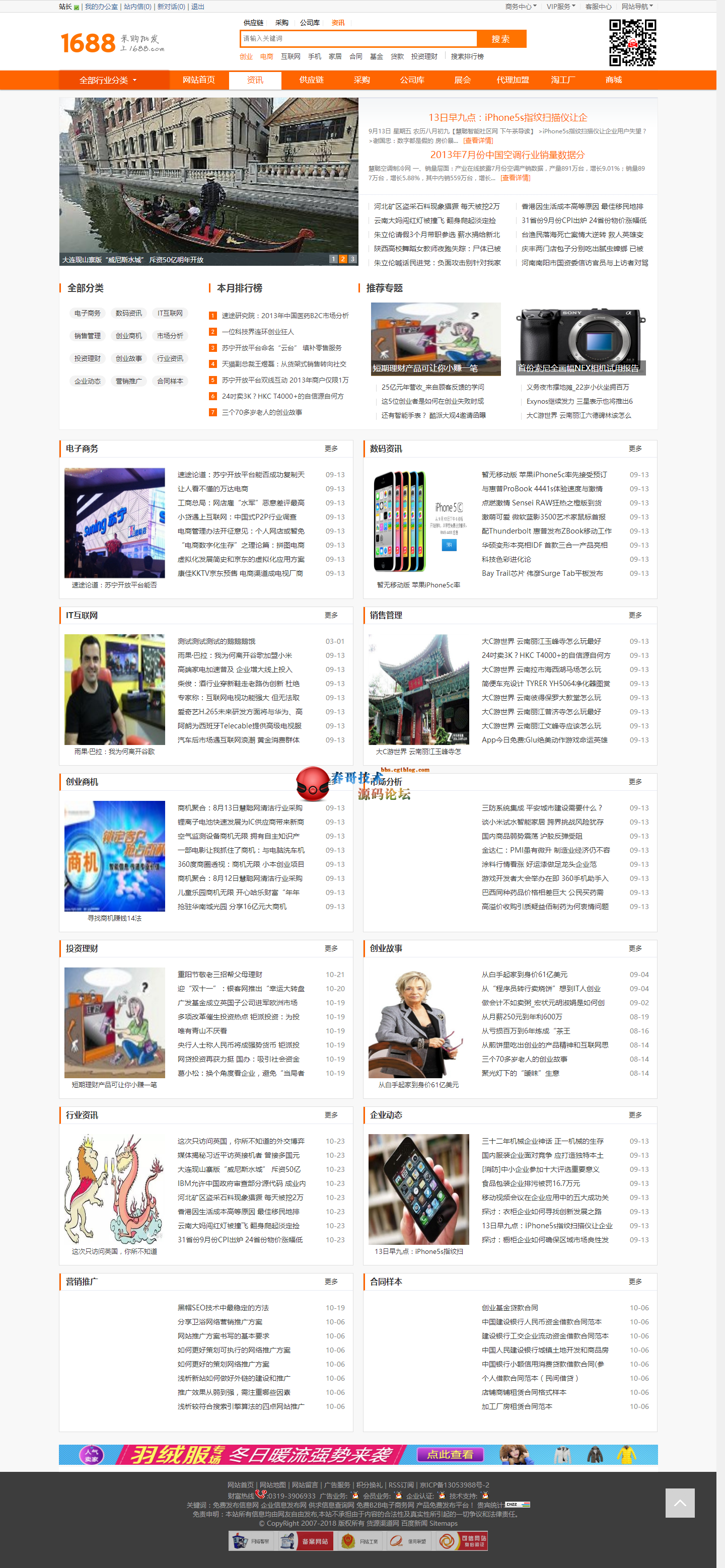Click the QQ icon next to 广告业务
Image resolution: width=725 pixels, height=1568 pixels.
(355, 1495)
